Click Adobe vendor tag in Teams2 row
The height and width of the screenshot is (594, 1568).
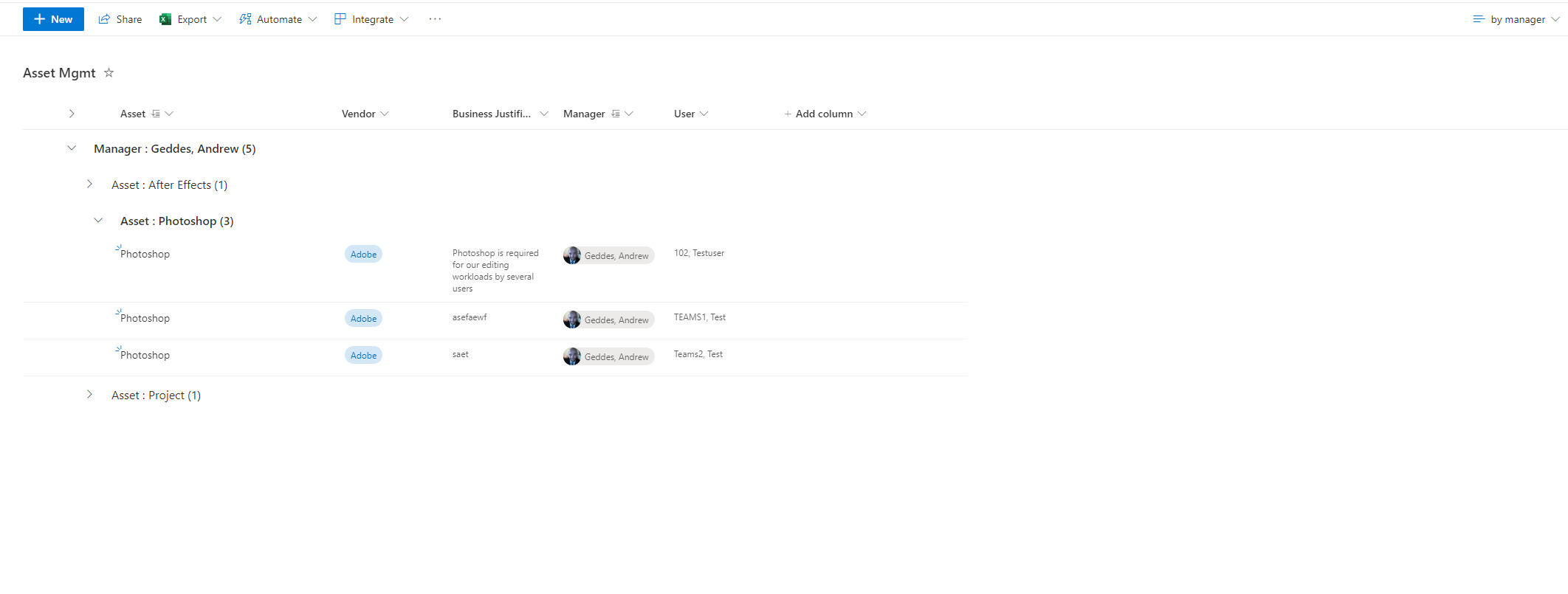363,355
